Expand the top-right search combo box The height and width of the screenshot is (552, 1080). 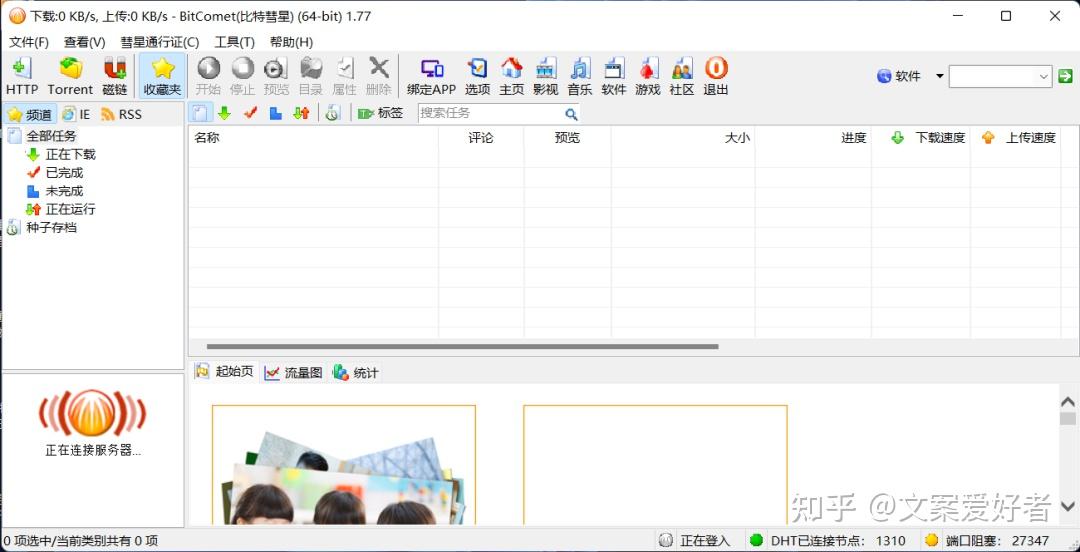click(x=1043, y=76)
